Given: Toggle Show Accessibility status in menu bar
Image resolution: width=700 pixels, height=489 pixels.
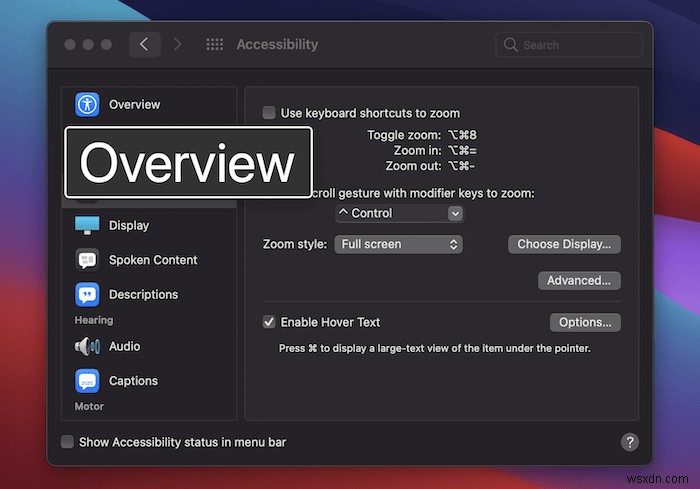Looking at the screenshot, I should (x=67, y=442).
